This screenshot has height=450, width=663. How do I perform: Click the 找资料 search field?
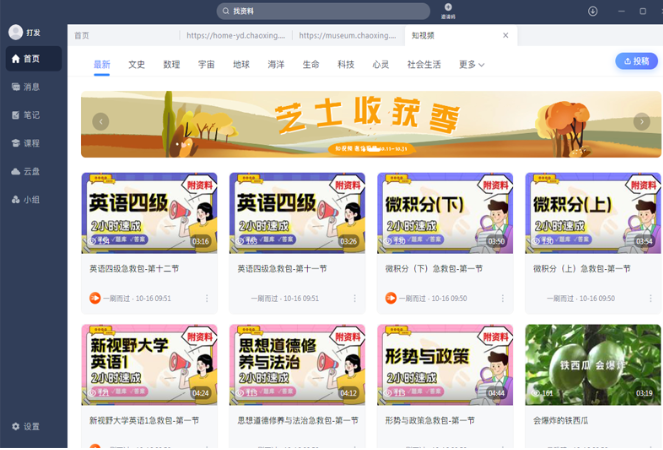pos(323,11)
